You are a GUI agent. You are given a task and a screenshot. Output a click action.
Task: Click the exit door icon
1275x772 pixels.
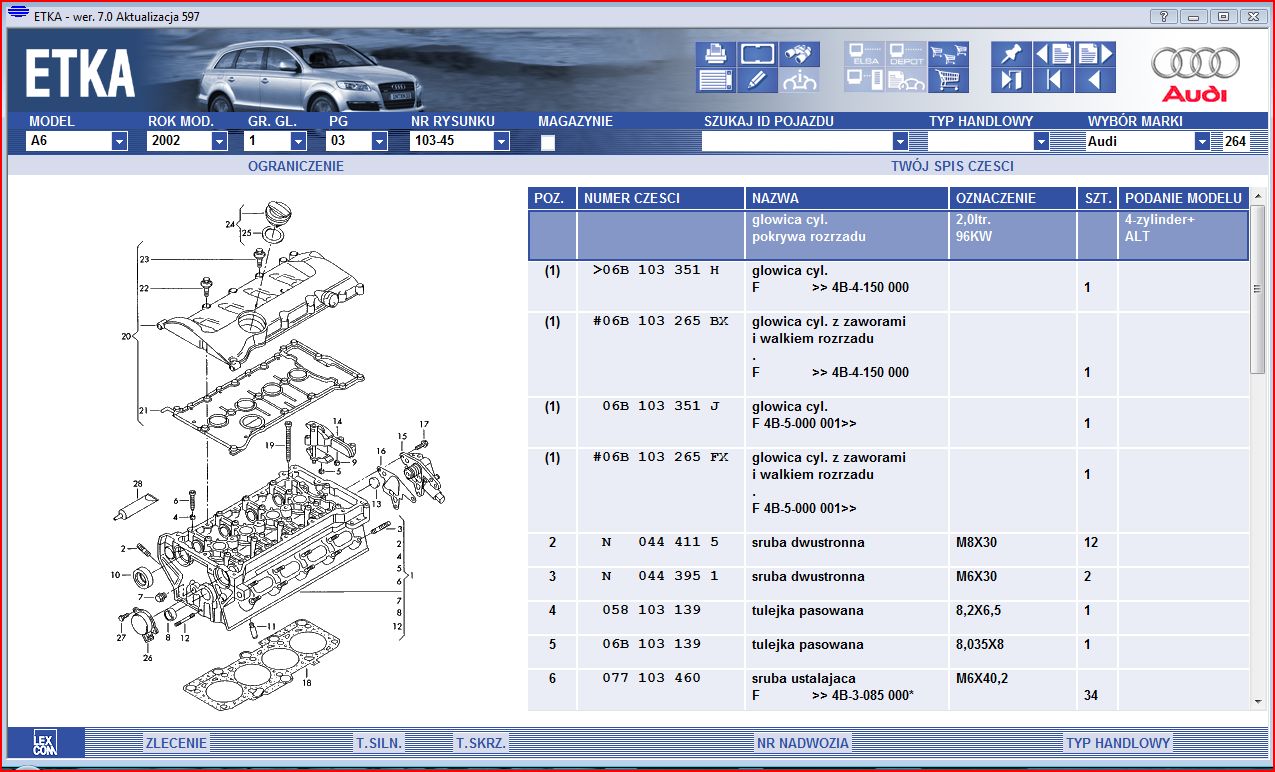point(1011,81)
